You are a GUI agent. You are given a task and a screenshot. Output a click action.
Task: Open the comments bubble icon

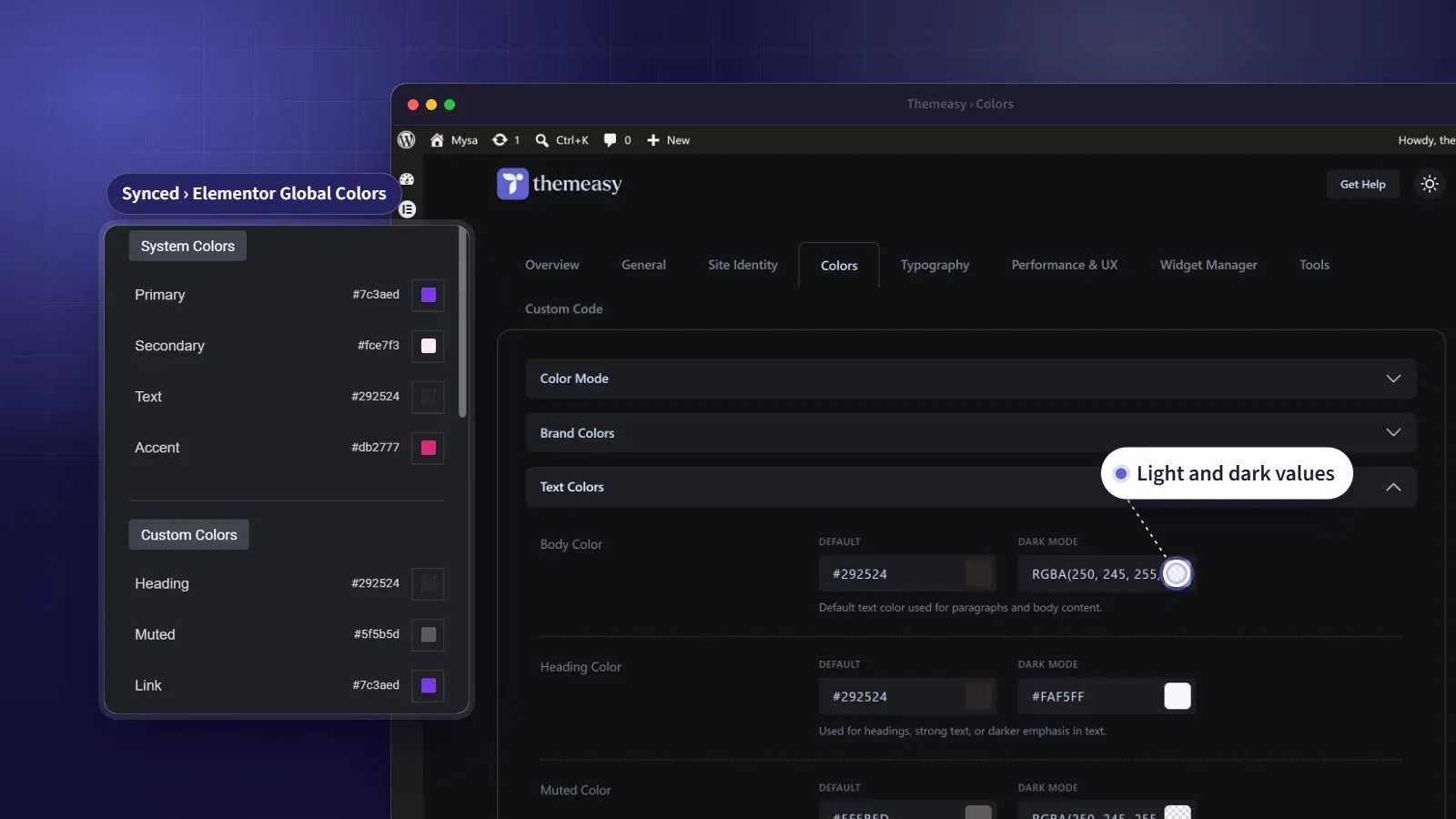(610, 140)
